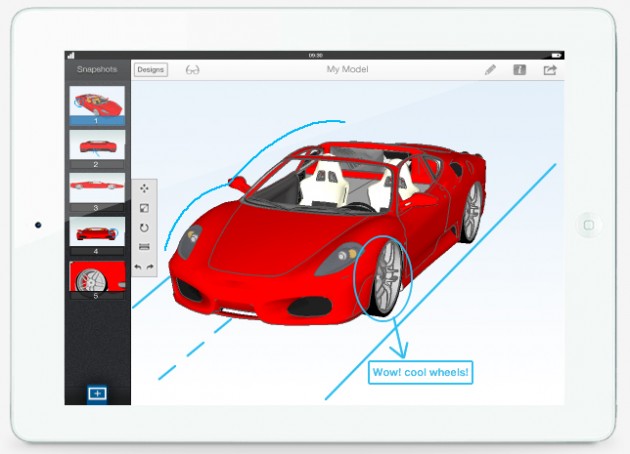Open snapshot thumbnail 3
Image resolution: width=630 pixels, height=454 pixels.
click(x=97, y=192)
